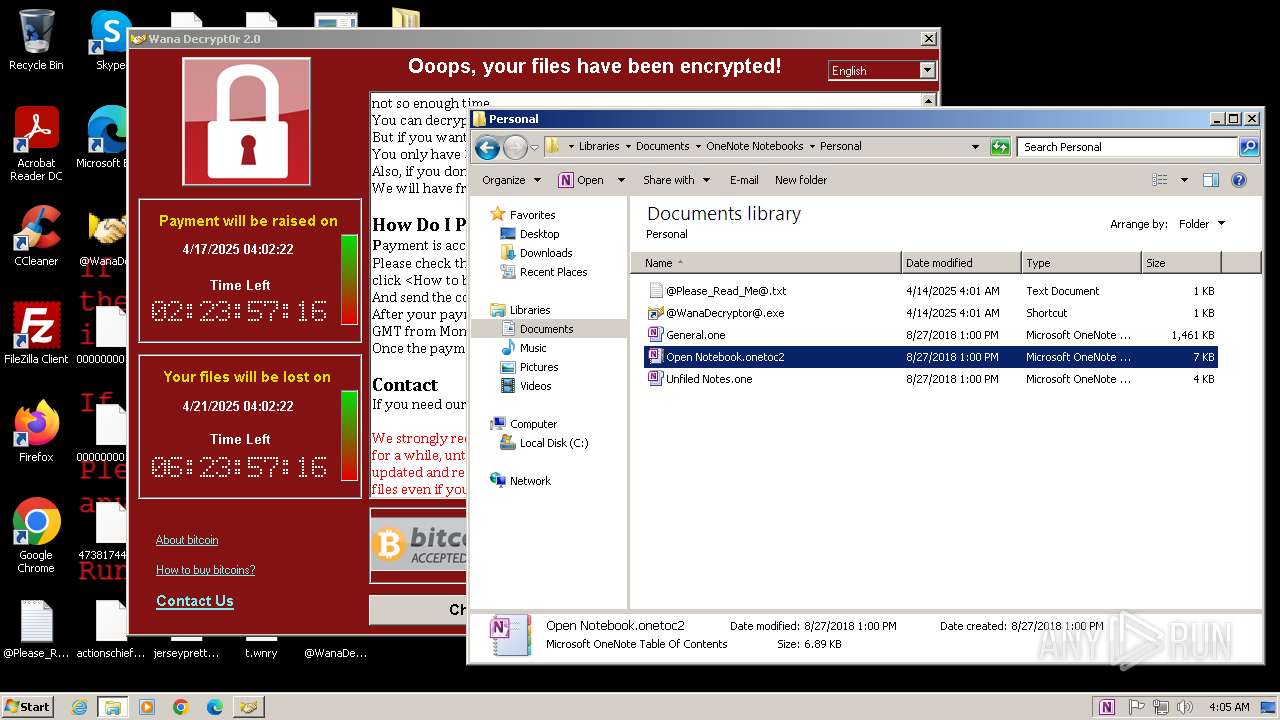Open the Start menu
The image size is (1280, 720).
[x=28, y=707]
